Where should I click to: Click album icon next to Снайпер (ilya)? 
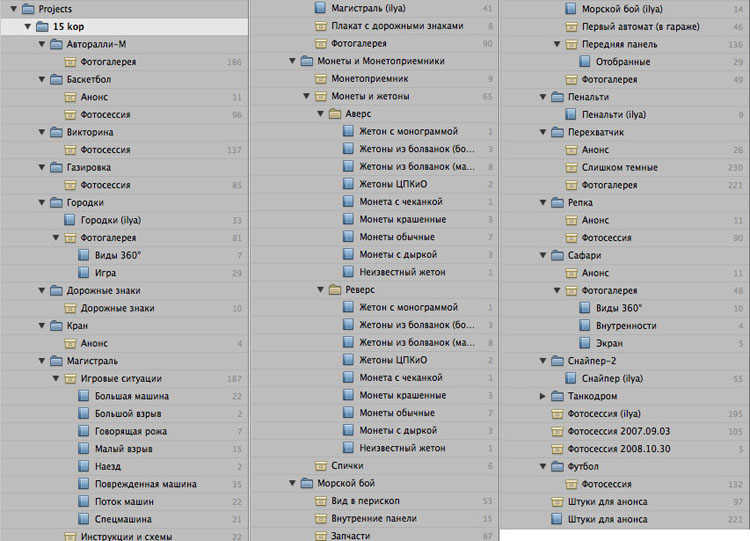(571, 379)
